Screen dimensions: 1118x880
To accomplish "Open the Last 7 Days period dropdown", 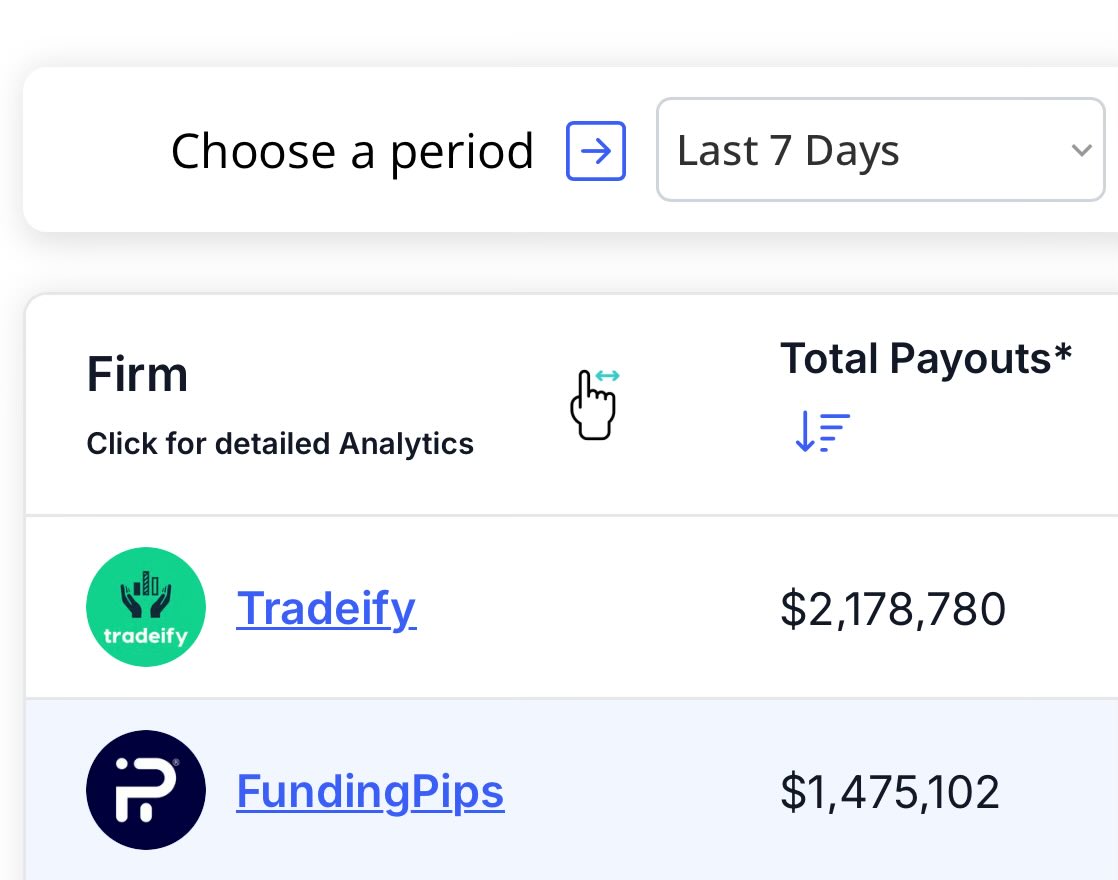I will click(881, 150).
